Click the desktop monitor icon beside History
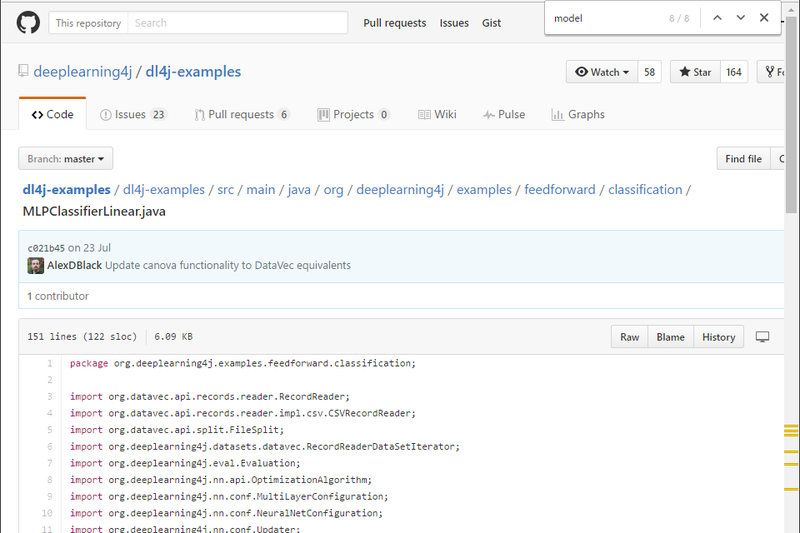 pyautogui.click(x=762, y=337)
